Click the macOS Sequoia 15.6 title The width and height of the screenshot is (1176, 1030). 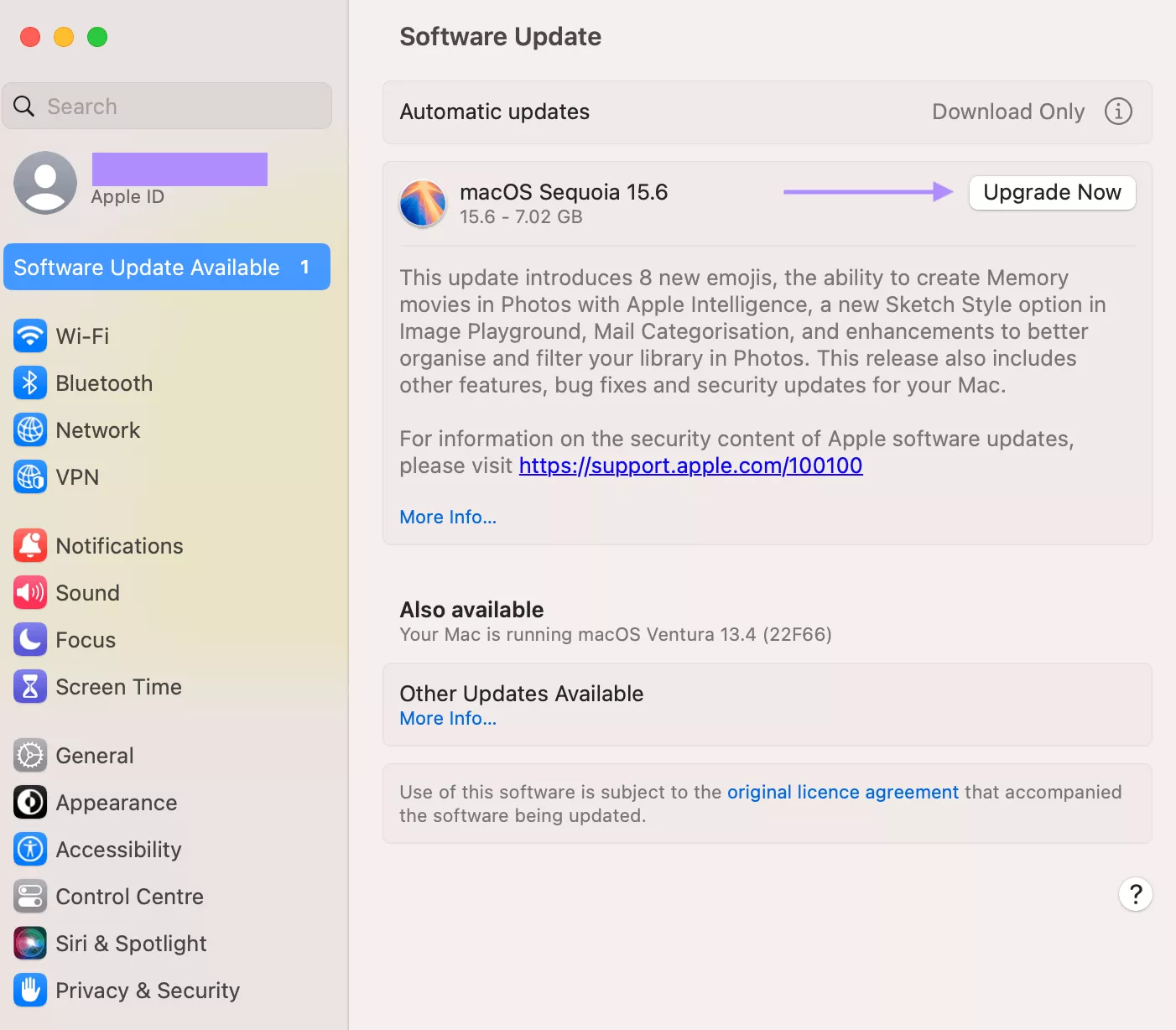point(564,192)
